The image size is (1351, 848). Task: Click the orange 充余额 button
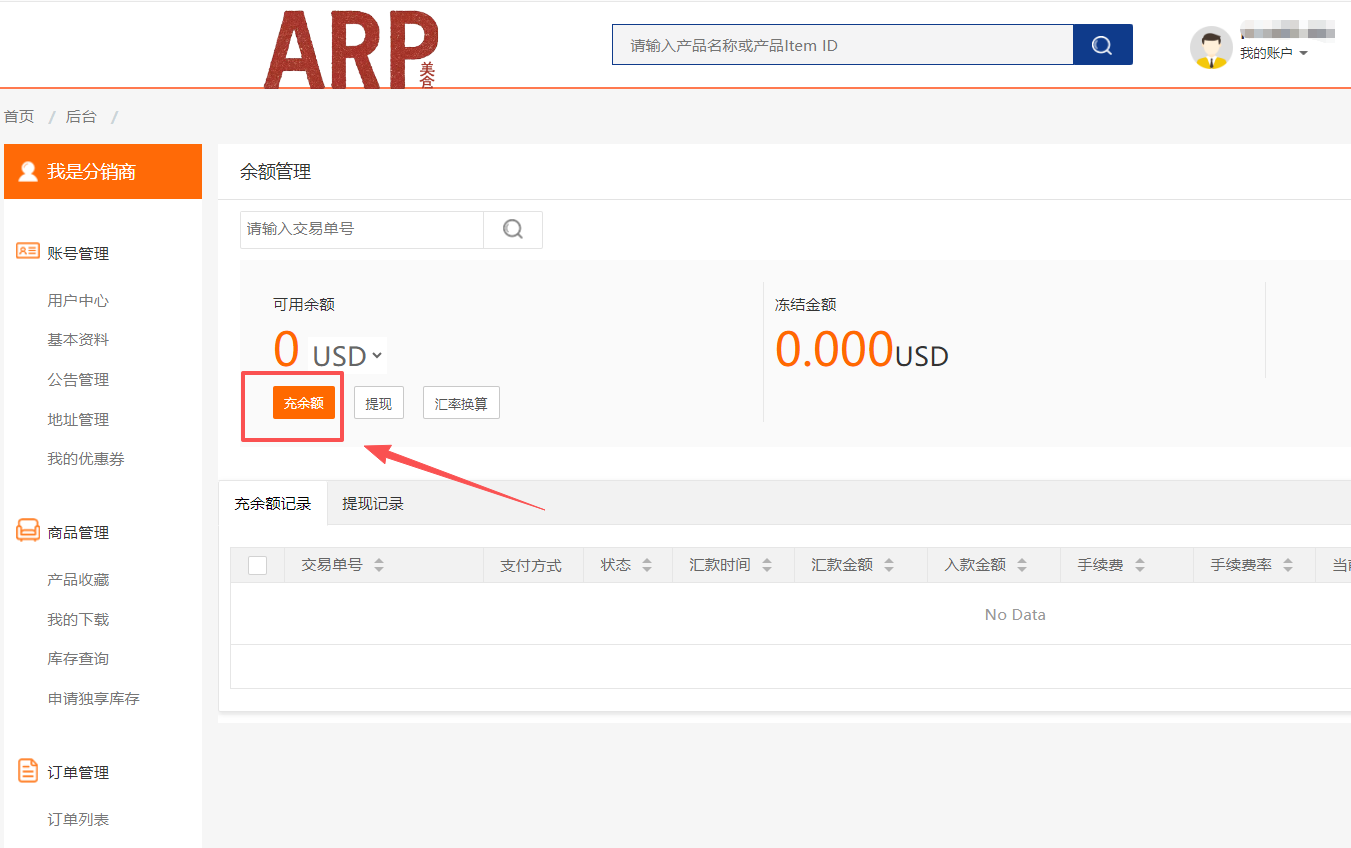304,403
